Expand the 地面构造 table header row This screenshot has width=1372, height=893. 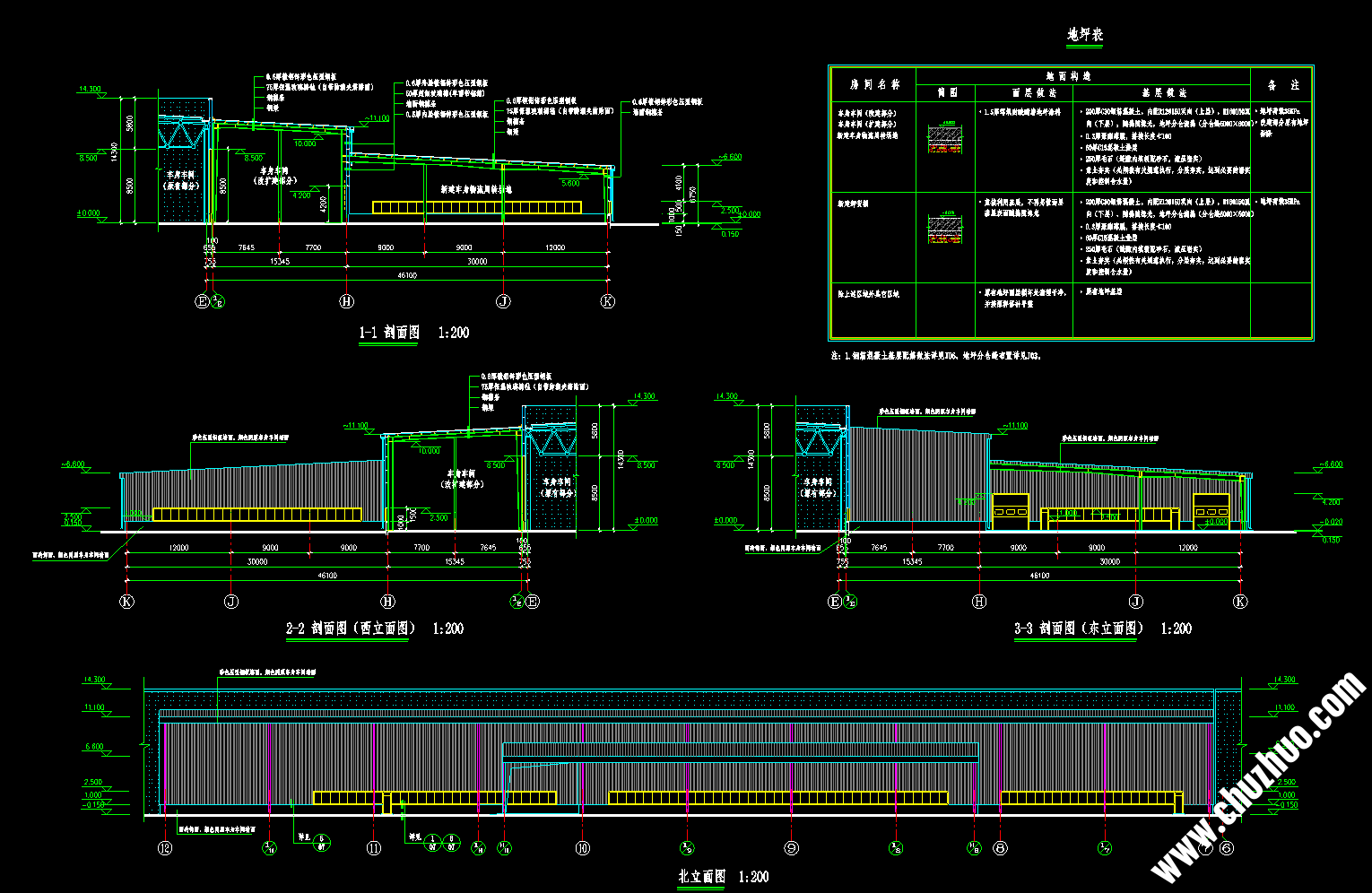point(1067,77)
